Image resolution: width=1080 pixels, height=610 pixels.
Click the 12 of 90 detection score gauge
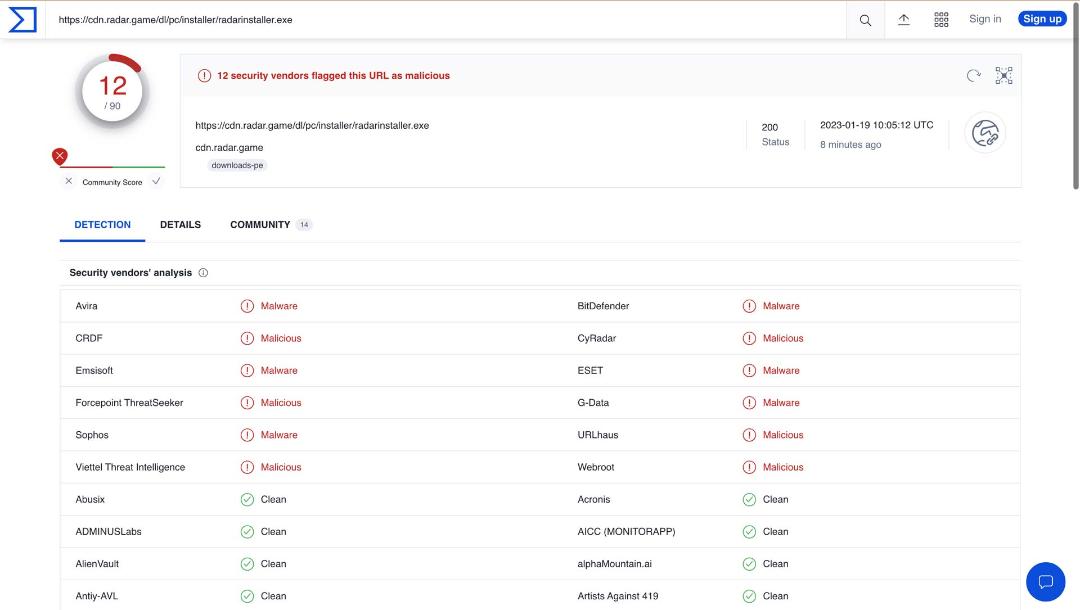[112, 92]
